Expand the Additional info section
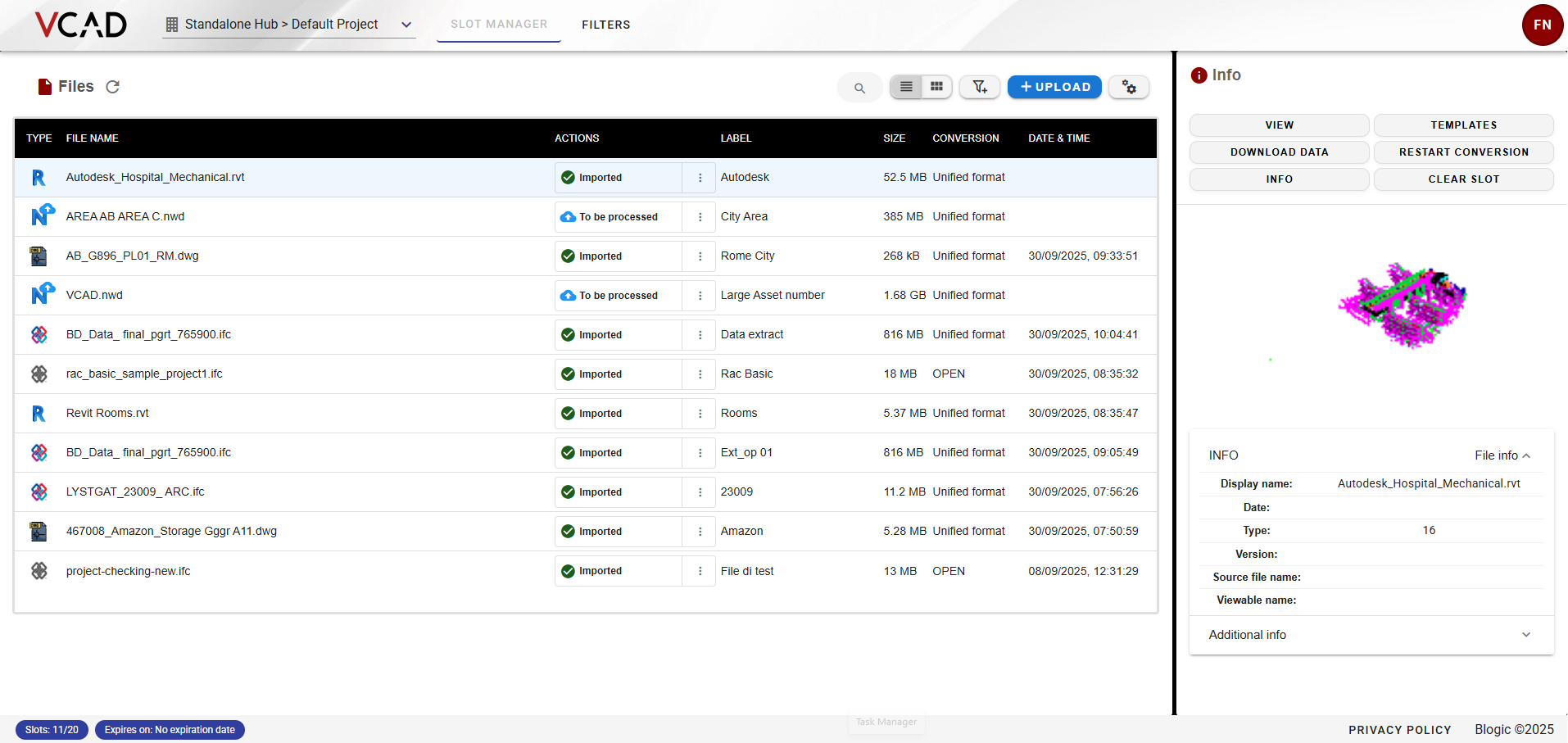The image size is (1568, 743). tap(1525, 635)
